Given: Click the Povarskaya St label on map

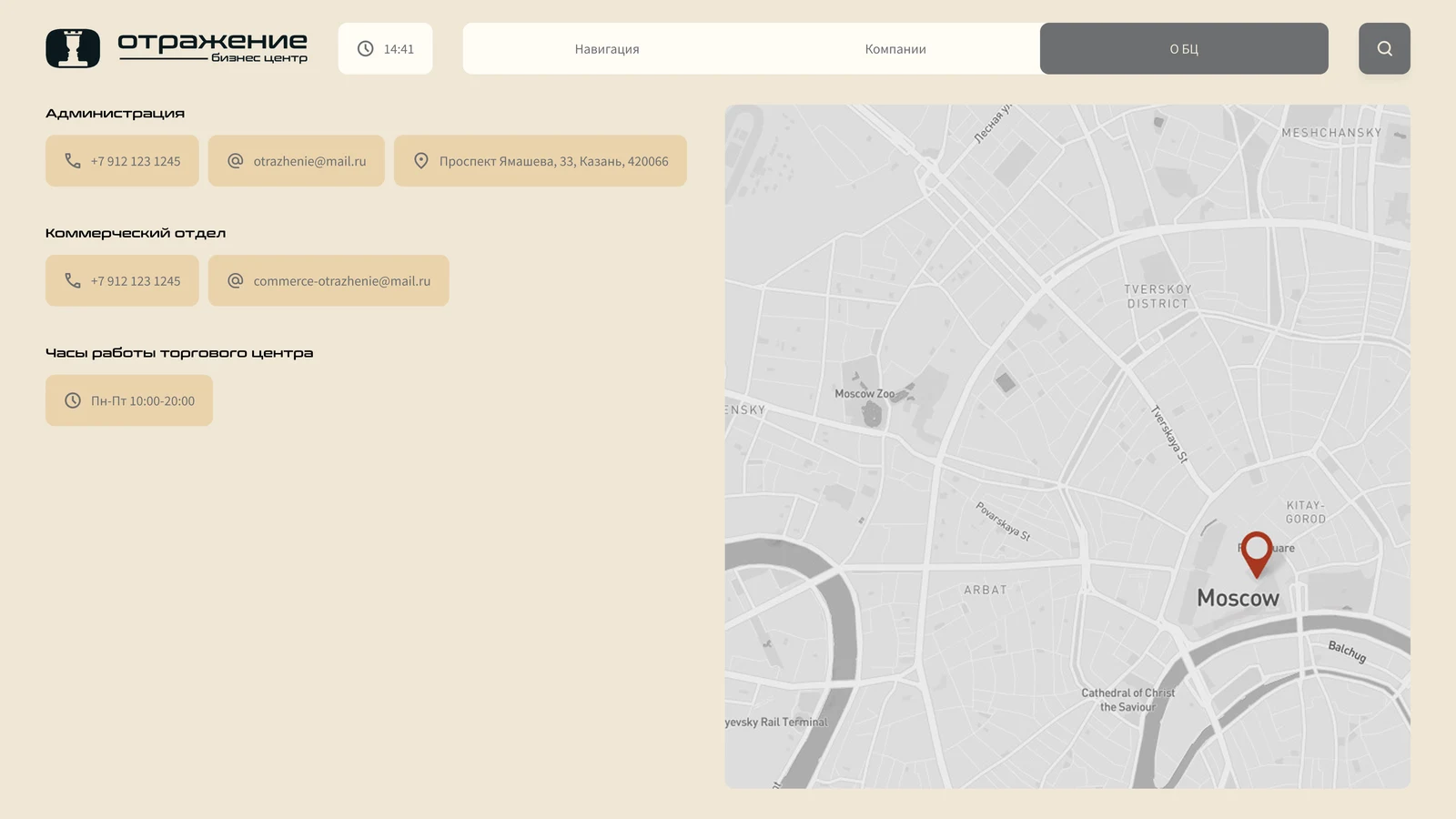Looking at the screenshot, I should (x=1003, y=521).
